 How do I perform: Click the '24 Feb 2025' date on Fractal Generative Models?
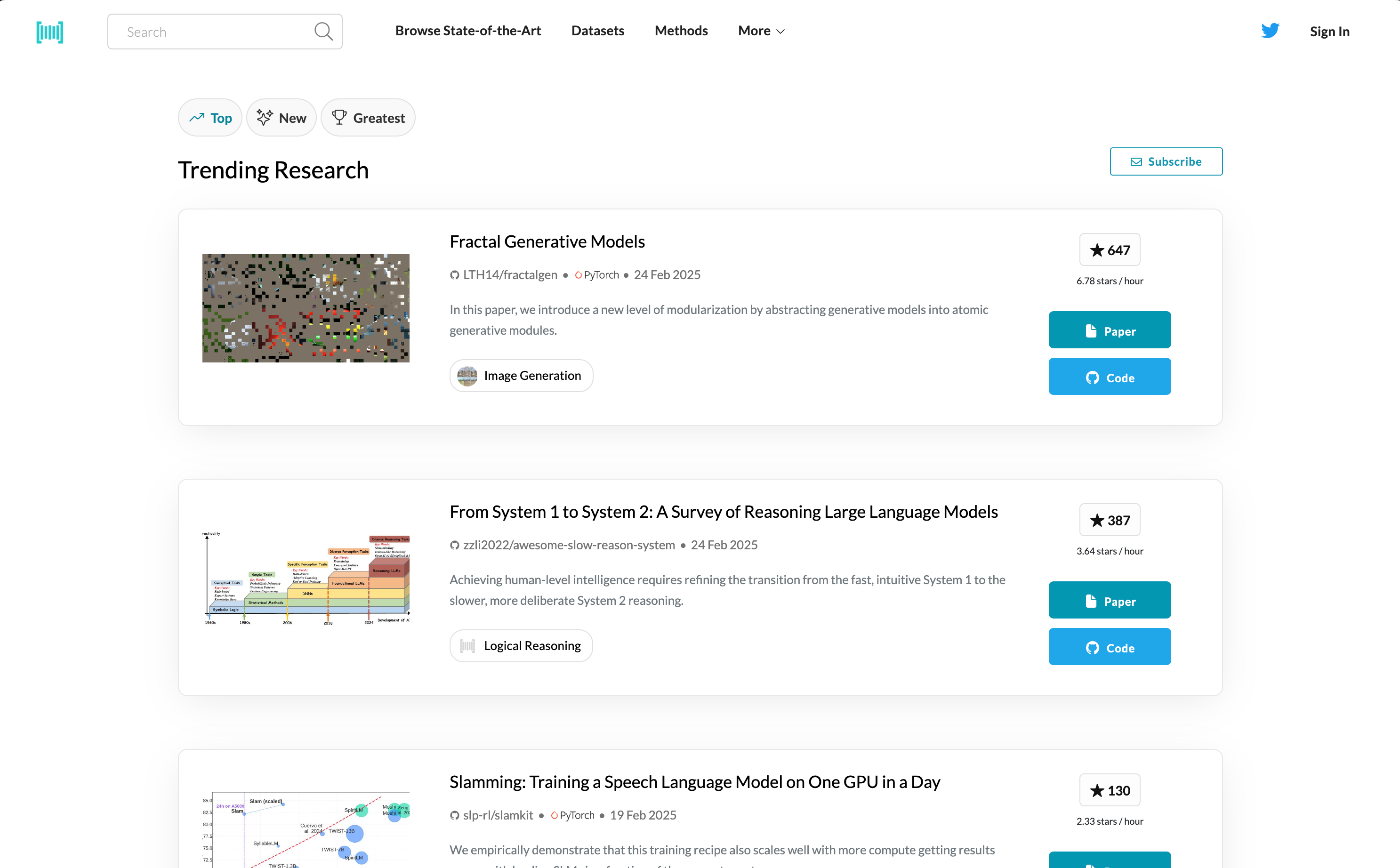click(x=667, y=275)
